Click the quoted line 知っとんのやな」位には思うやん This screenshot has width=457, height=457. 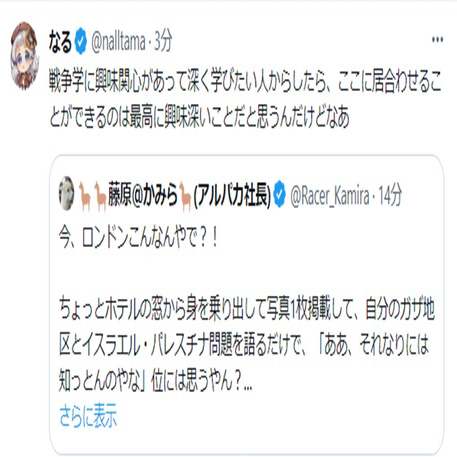[155, 381]
